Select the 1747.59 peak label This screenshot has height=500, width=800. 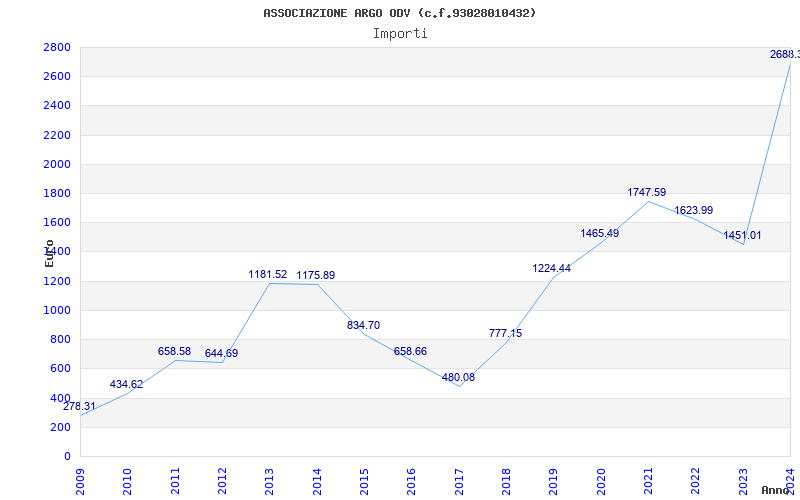point(646,193)
